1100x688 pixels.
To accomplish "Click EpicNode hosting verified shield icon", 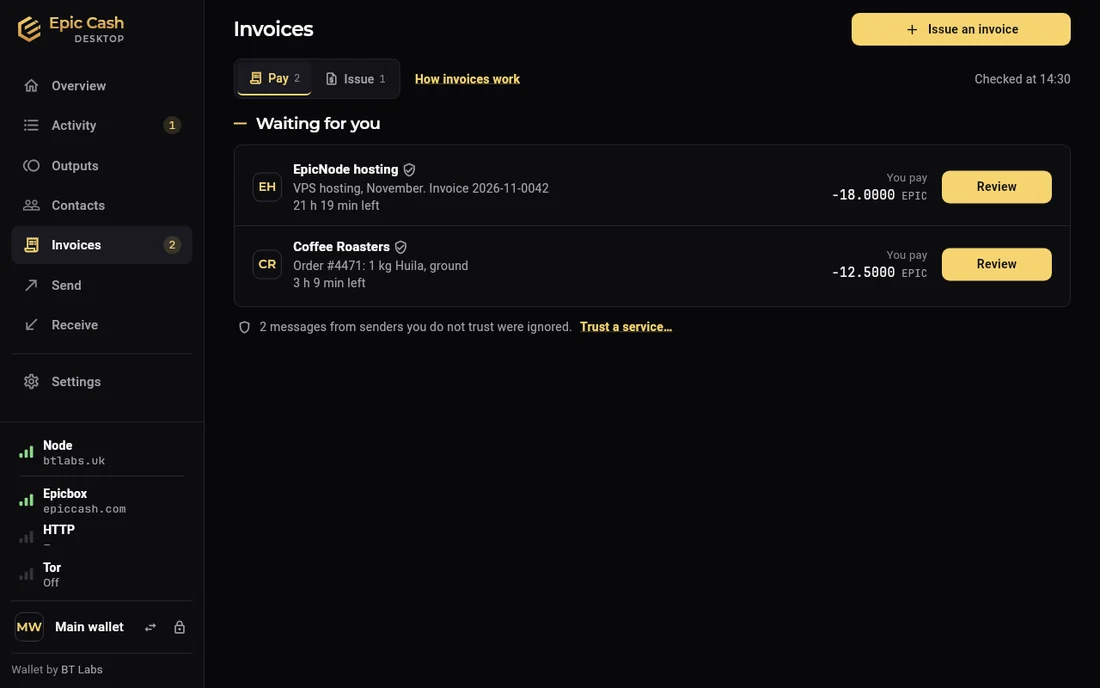I will tap(409, 170).
